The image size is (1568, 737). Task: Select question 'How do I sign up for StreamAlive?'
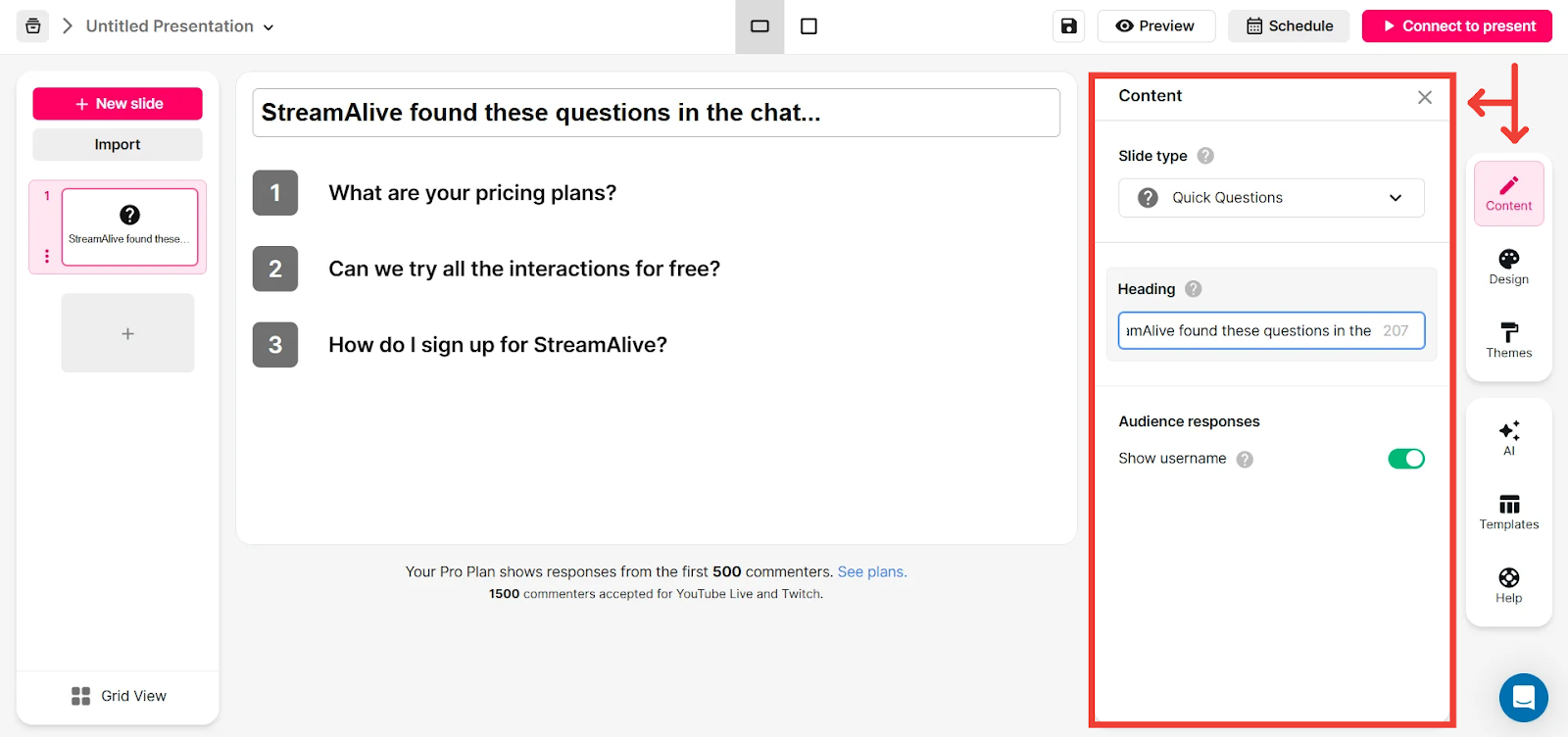click(x=498, y=345)
